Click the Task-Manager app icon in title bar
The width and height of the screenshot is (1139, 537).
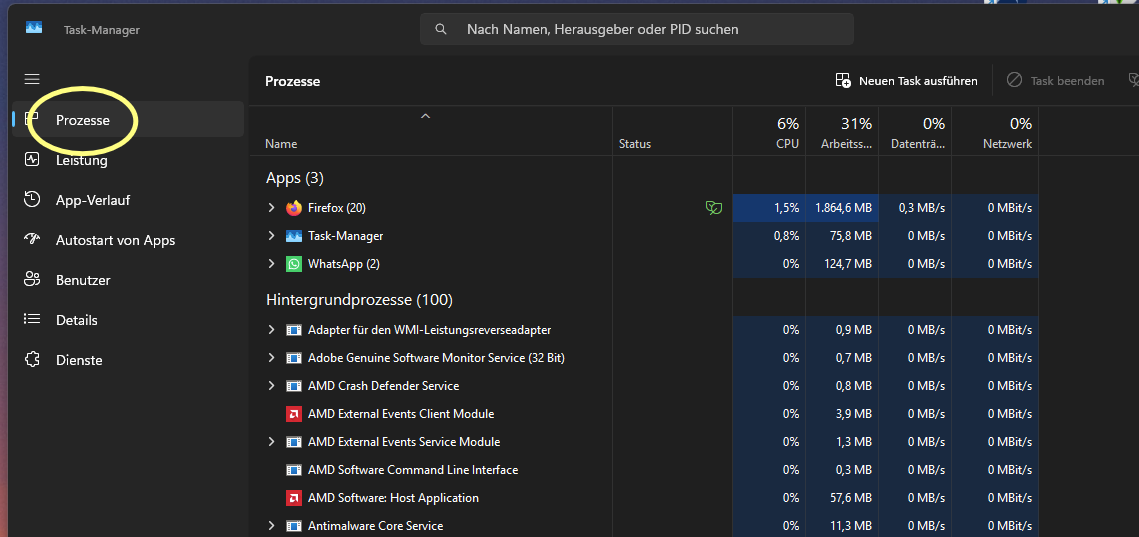34,28
